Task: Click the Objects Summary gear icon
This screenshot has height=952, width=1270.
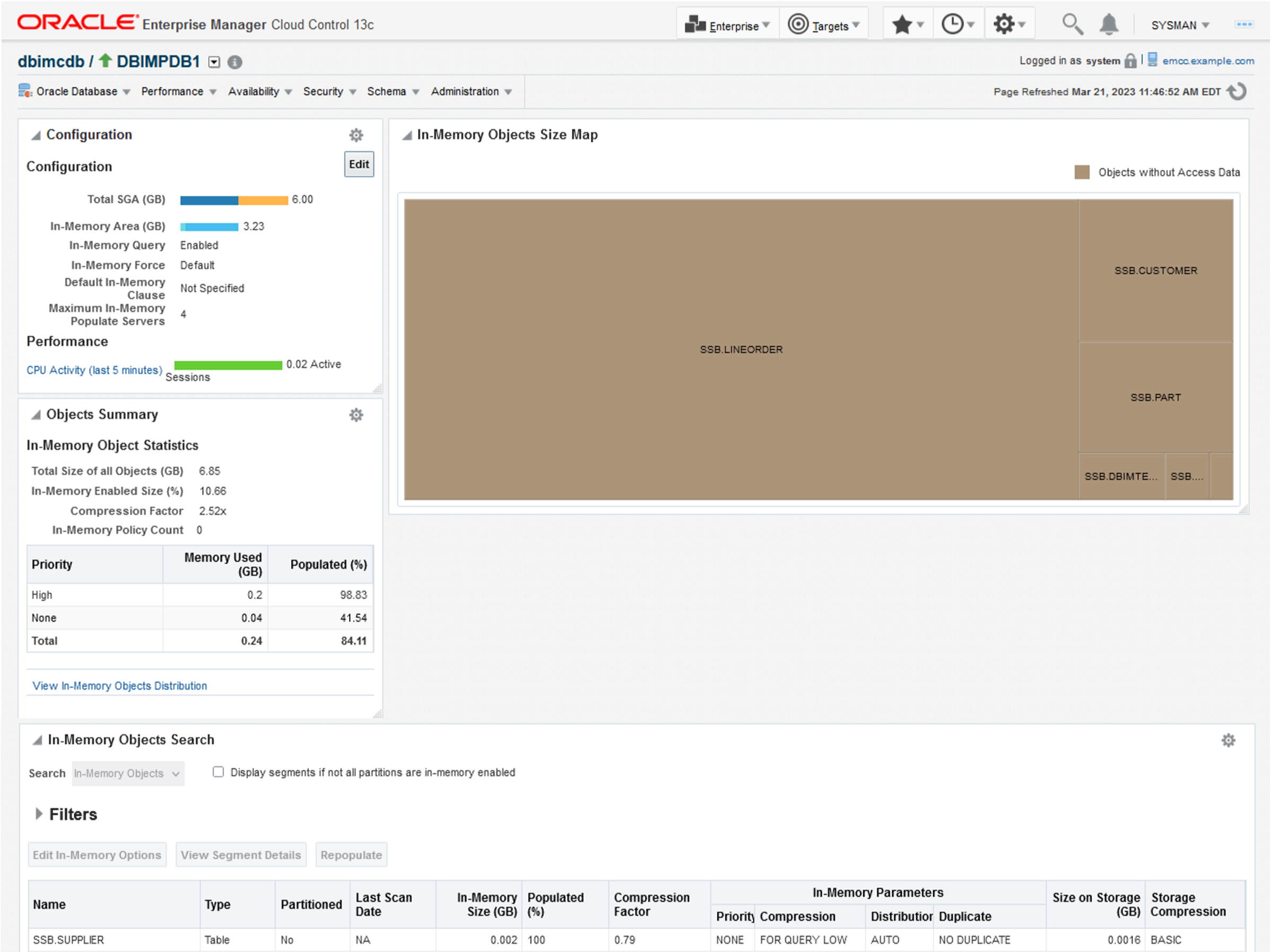Action: 356,414
